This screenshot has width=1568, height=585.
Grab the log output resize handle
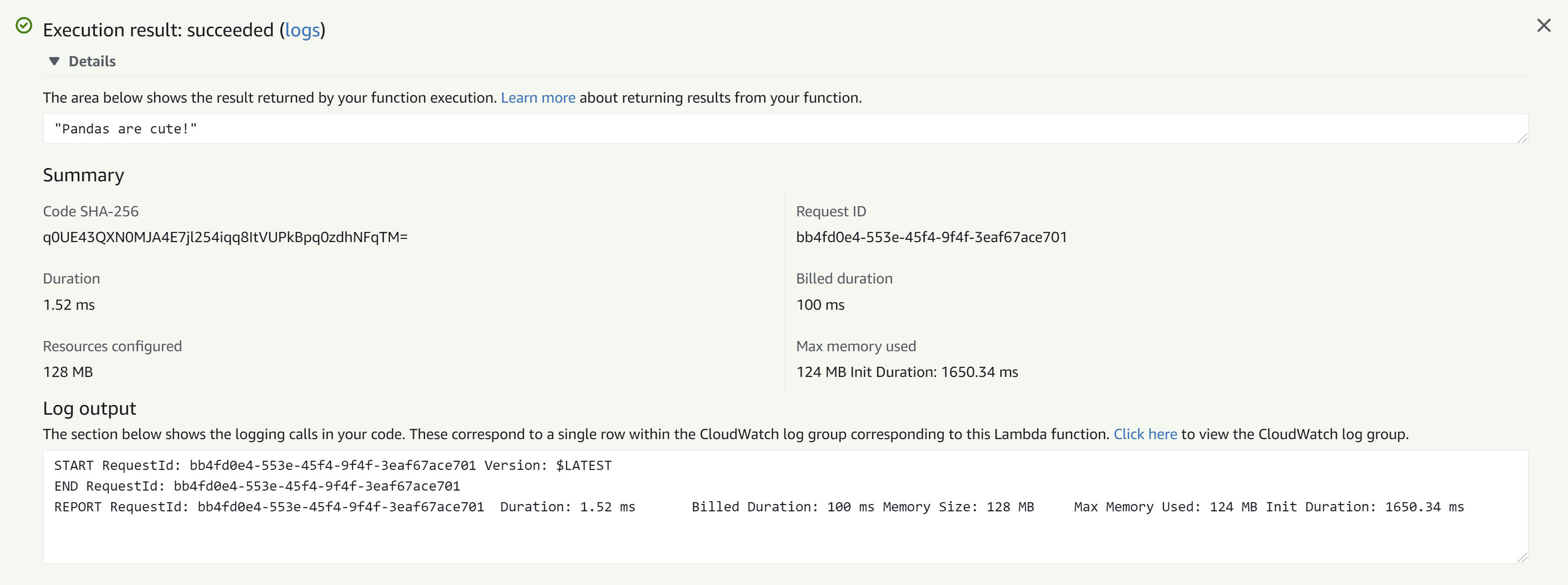1522,557
